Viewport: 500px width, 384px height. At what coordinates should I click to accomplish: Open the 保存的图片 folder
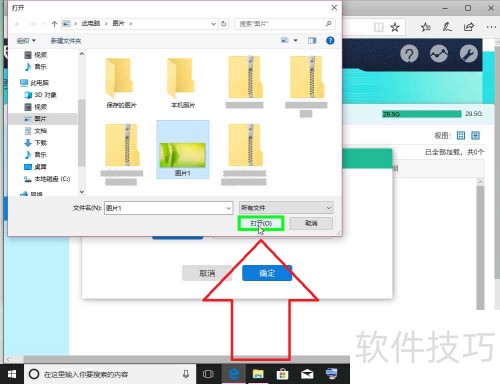tap(121, 83)
